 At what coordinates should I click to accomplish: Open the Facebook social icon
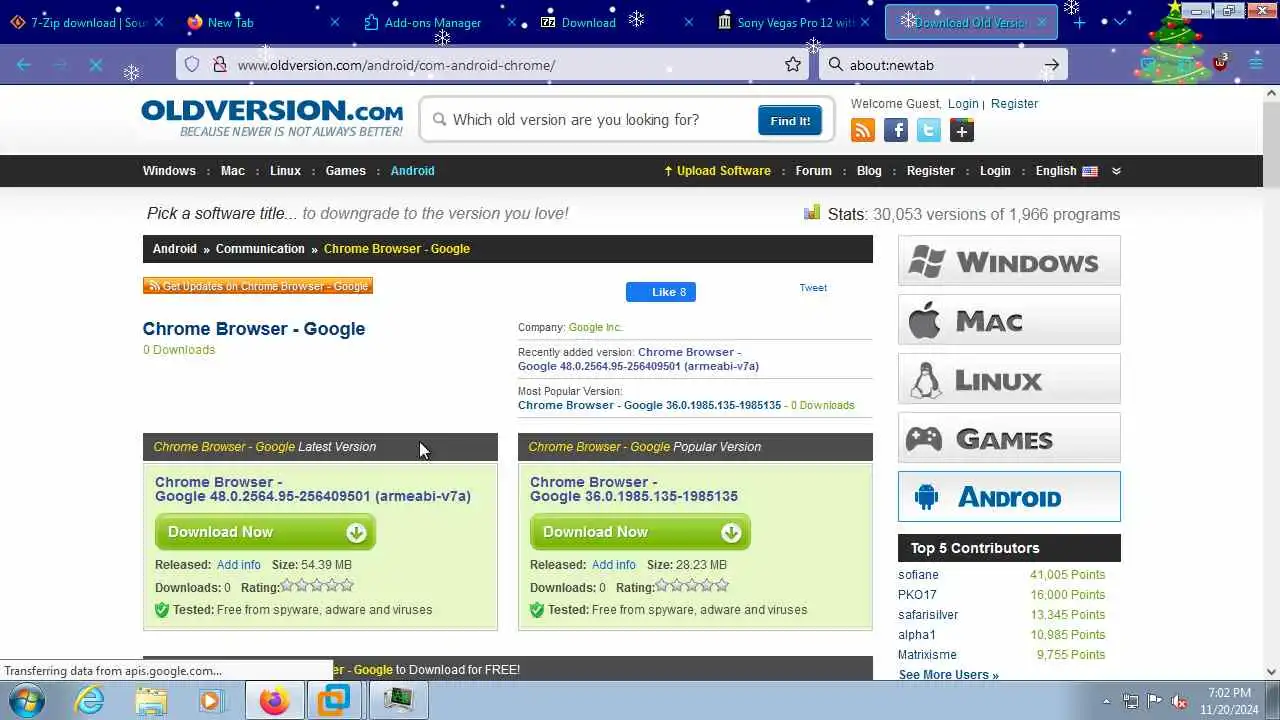[x=896, y=130]
